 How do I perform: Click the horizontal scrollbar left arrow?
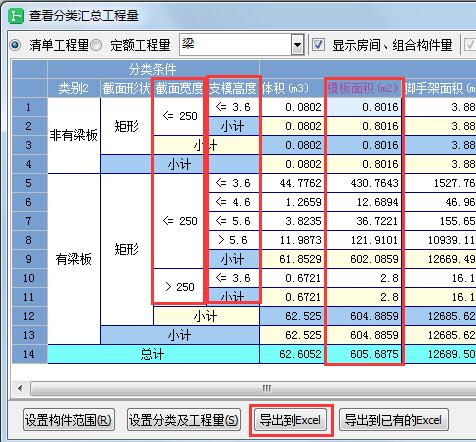click(x=21, y=388)
